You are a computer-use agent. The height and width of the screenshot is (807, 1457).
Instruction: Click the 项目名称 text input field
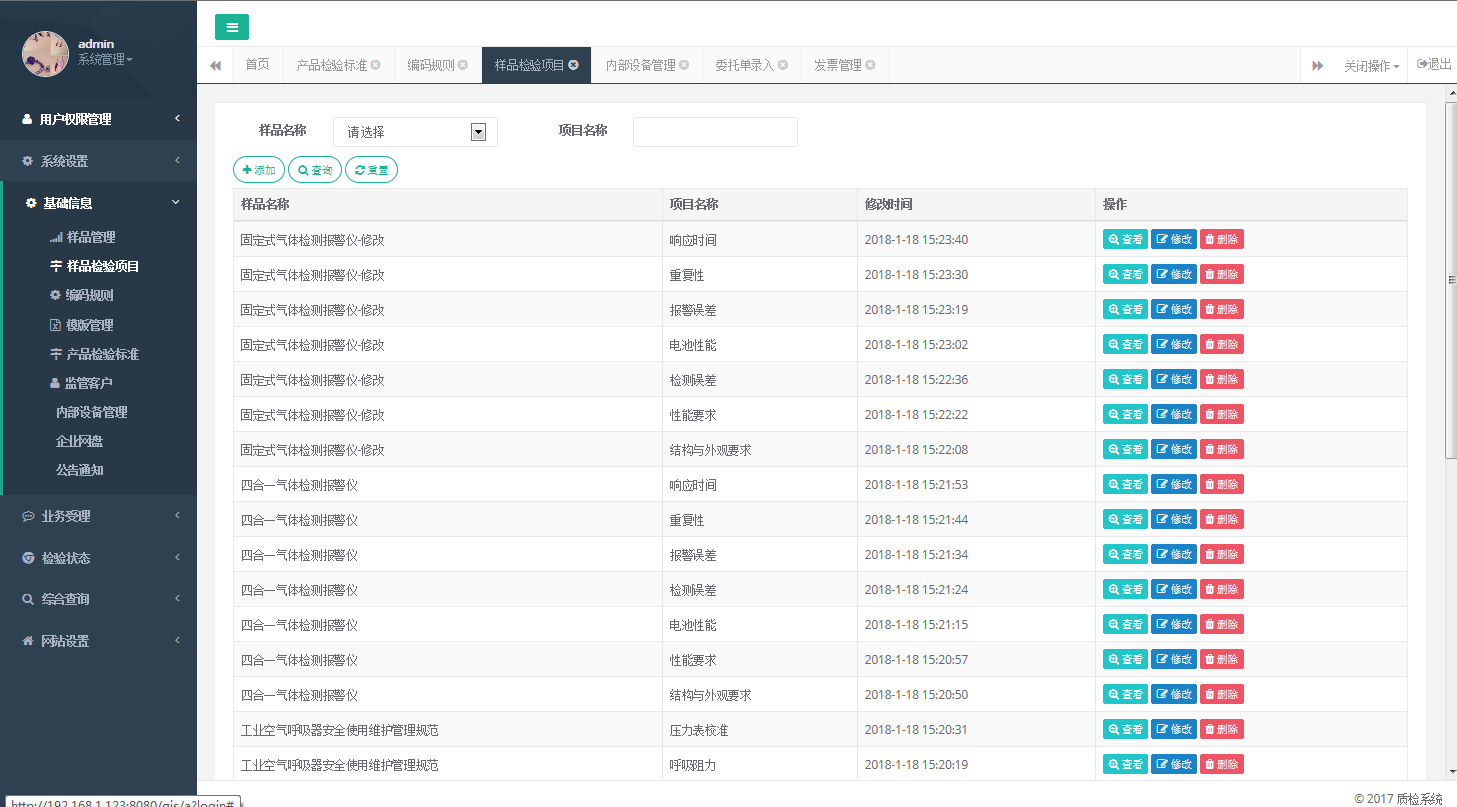click(x=715, y=132)
